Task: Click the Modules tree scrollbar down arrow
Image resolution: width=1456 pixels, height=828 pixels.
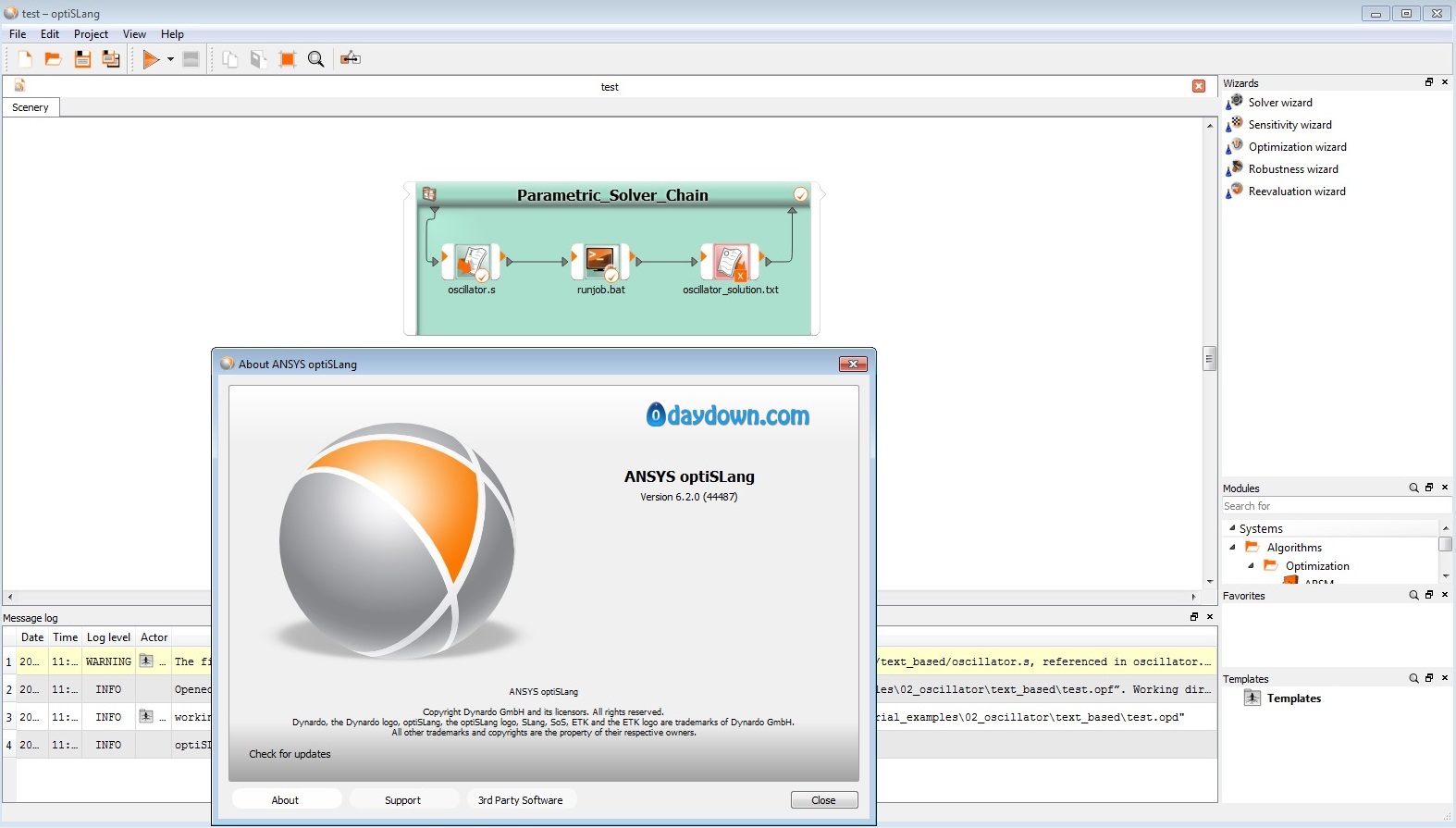Action: tap(1445, 575)
